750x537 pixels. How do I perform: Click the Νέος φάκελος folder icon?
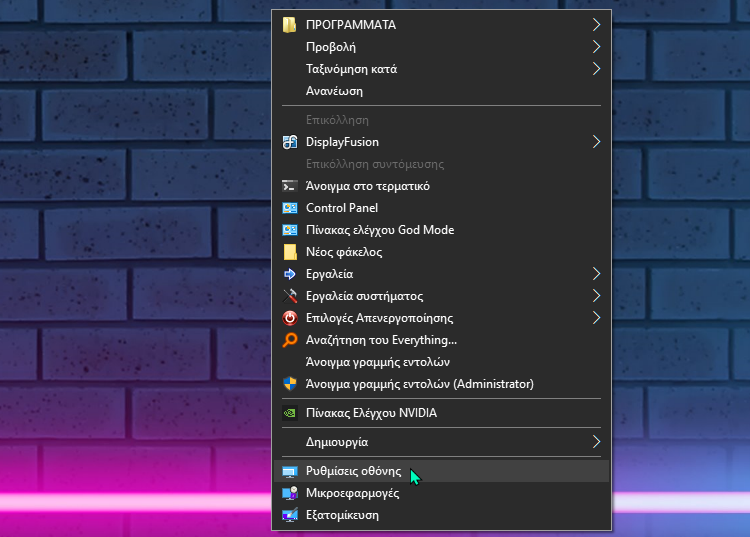coord(290,252)
